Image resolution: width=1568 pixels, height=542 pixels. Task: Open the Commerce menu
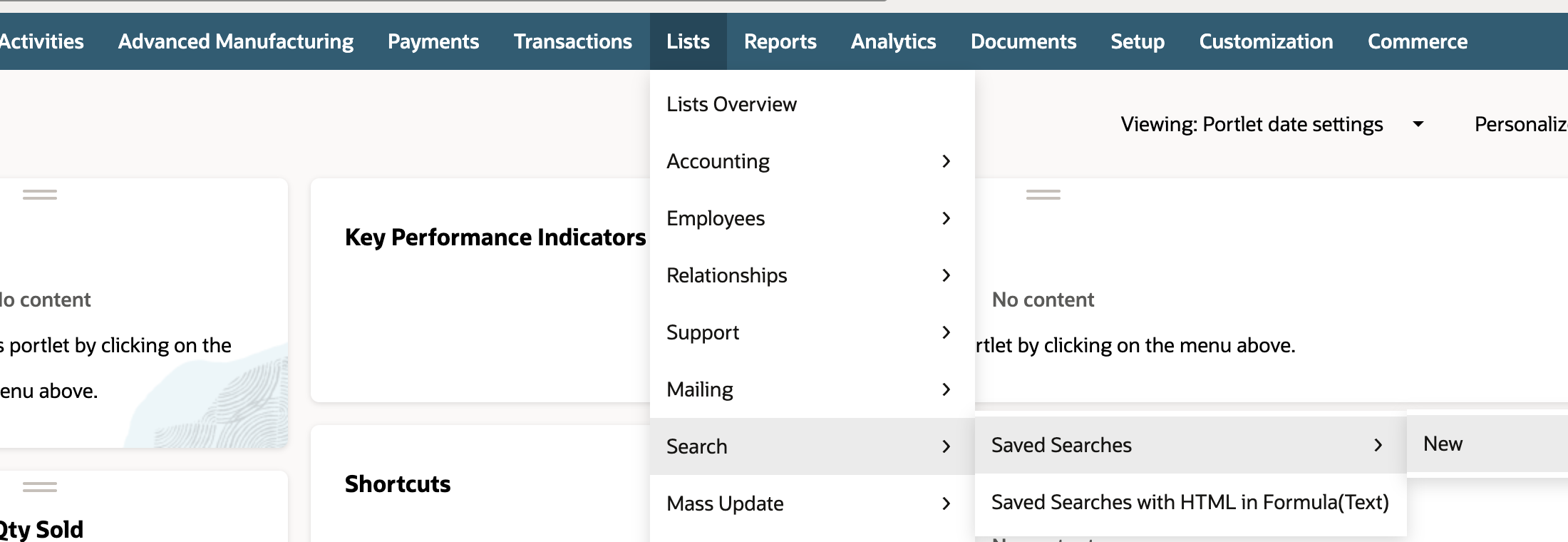click(x=1418, y=41)
